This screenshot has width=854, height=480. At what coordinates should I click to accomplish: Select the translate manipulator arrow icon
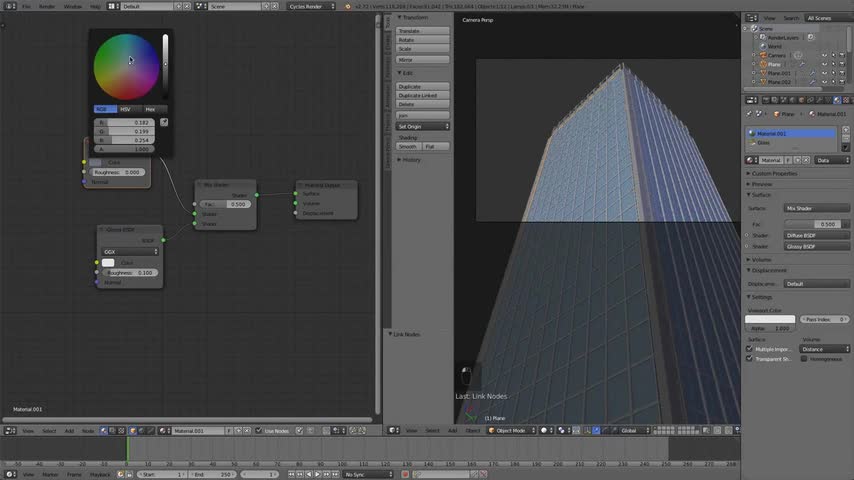(596, 430)
